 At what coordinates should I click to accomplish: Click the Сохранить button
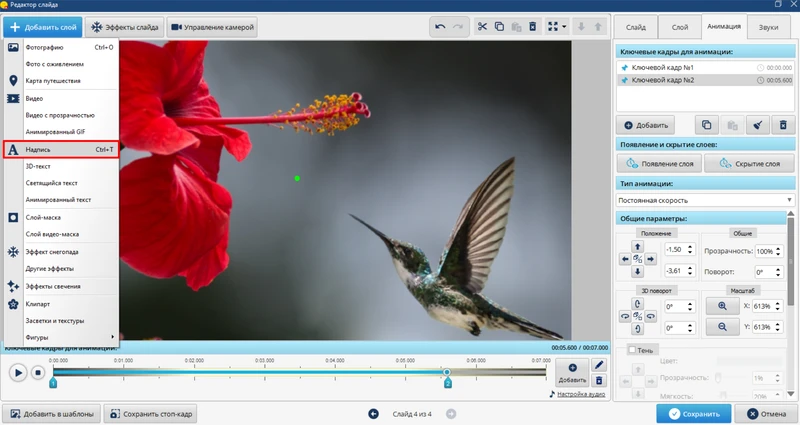pos(693,413)
